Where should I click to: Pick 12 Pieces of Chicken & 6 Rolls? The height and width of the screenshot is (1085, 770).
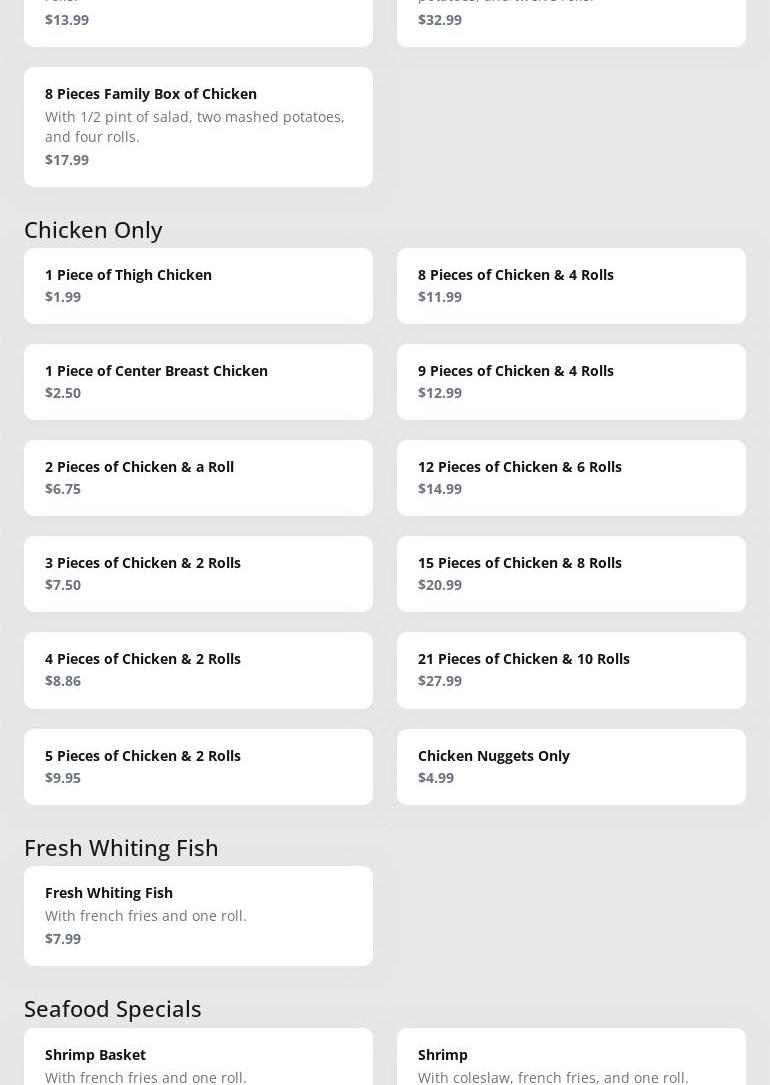571,477
